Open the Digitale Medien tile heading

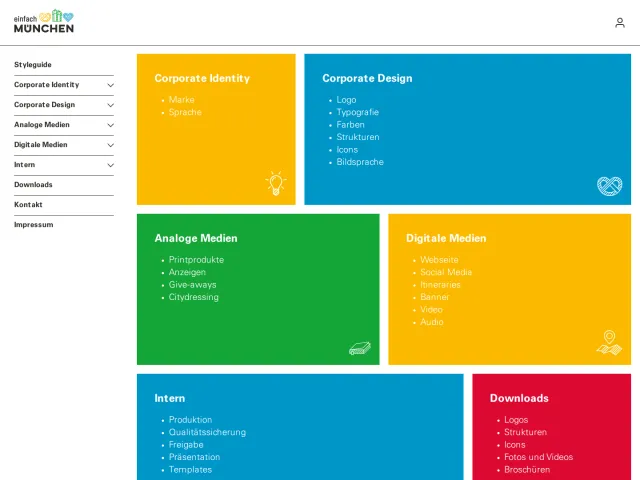tap(446, 238)
